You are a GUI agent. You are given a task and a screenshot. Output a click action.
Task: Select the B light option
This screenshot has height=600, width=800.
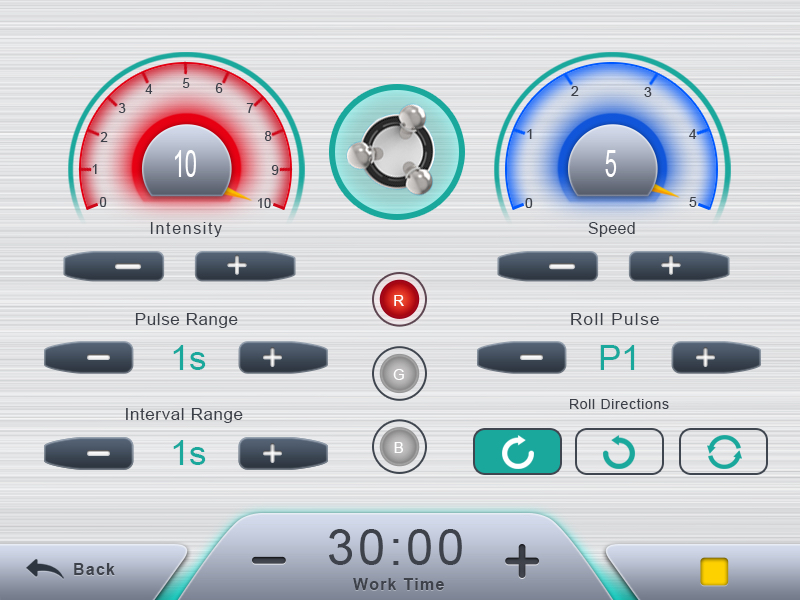point(399,447)
